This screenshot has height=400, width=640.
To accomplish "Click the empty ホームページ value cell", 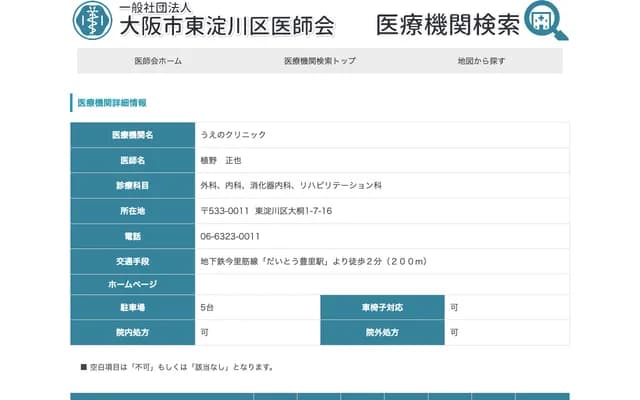I will point(382,284).
